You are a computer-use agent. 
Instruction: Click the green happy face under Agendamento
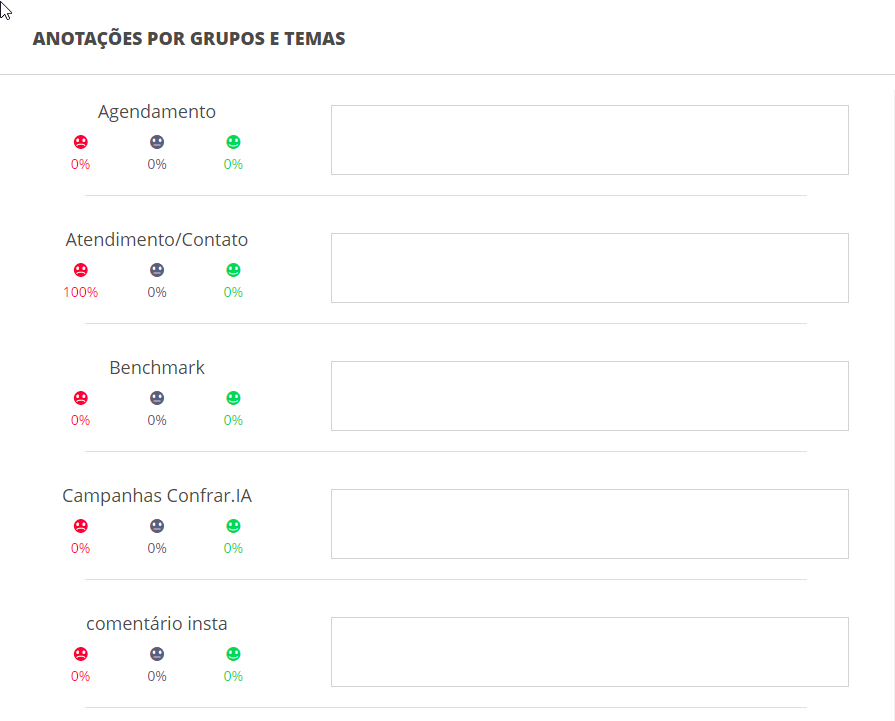pyautogui.click(x=233, y=142)
